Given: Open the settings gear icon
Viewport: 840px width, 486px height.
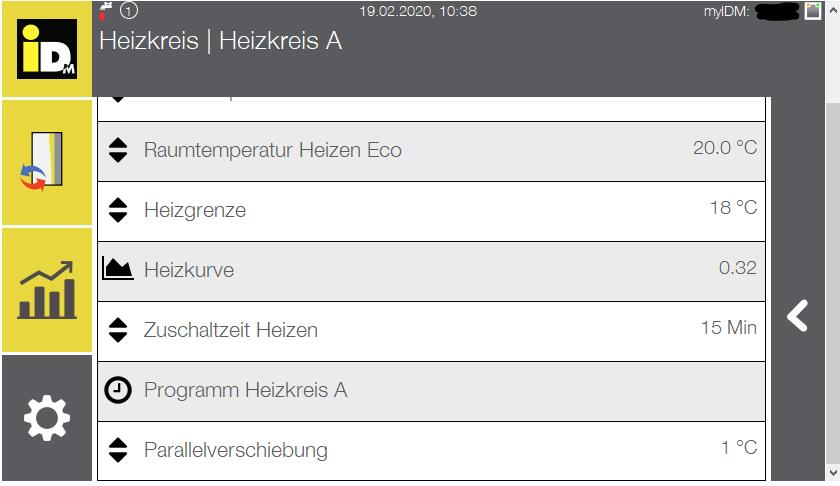Looking at the screenshot, I should pos(47,418).
